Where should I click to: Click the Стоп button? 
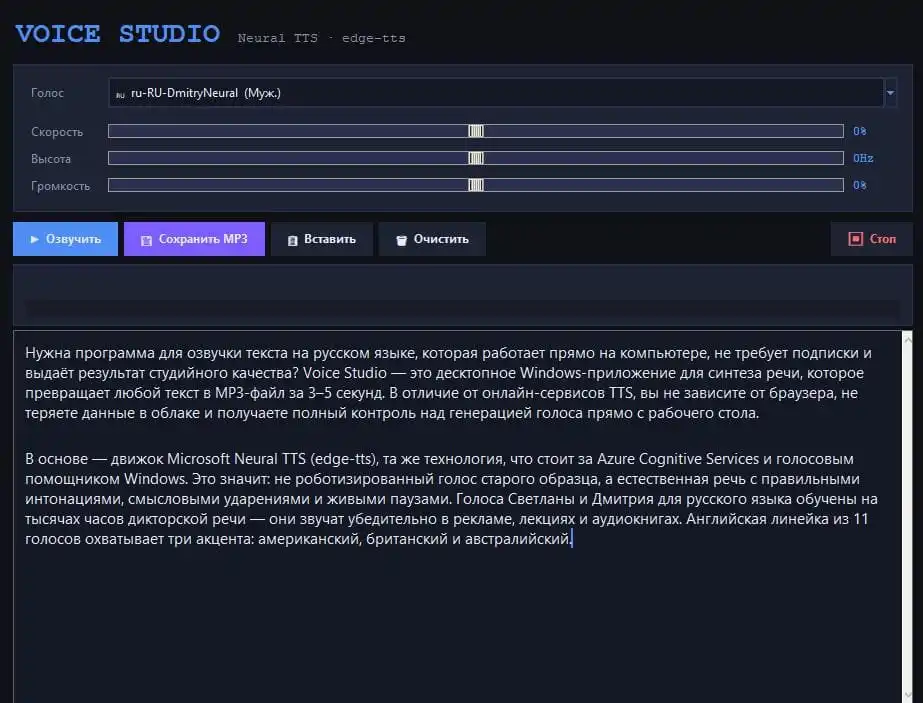[x=872, y=239]
